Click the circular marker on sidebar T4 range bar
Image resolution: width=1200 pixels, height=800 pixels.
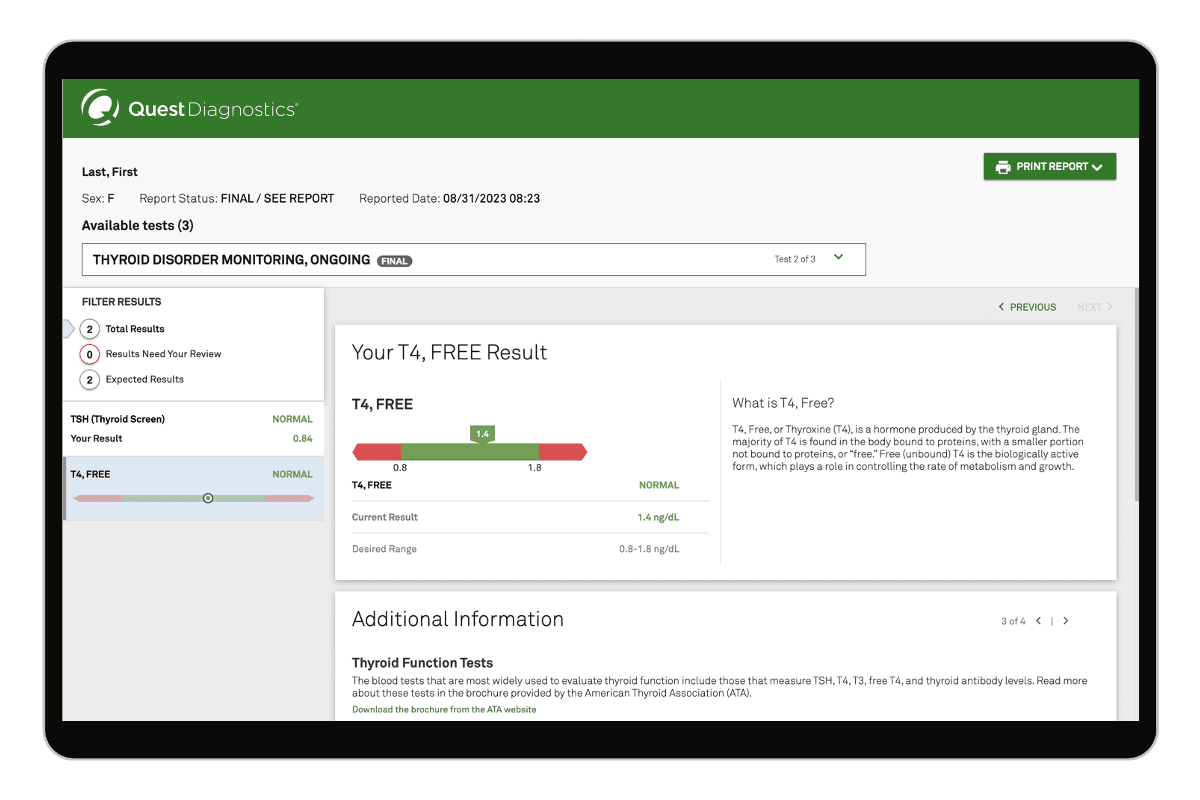click(x=208, y=498)
